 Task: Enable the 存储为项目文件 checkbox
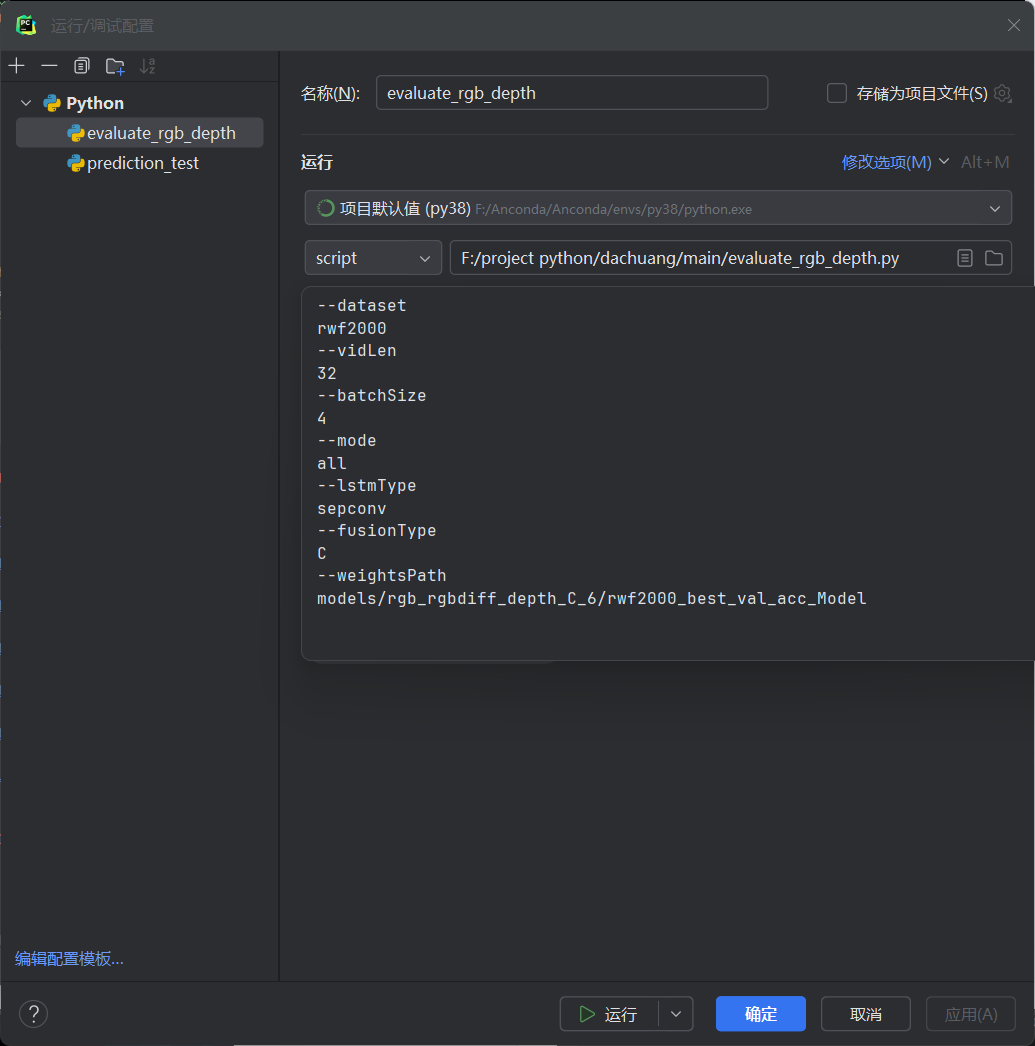(837, 93)
